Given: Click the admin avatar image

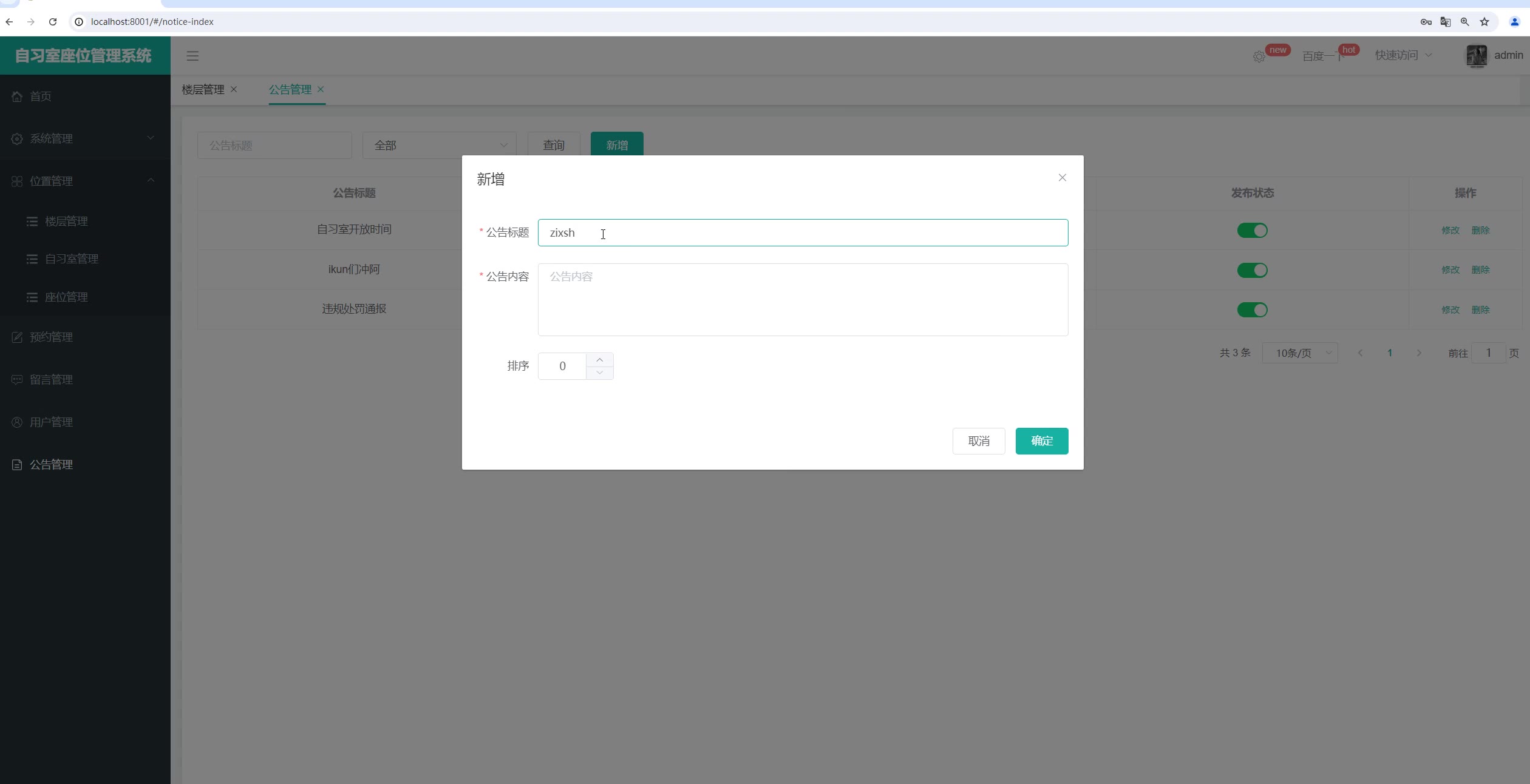Looking at the screenshot, I should 1477,56.
